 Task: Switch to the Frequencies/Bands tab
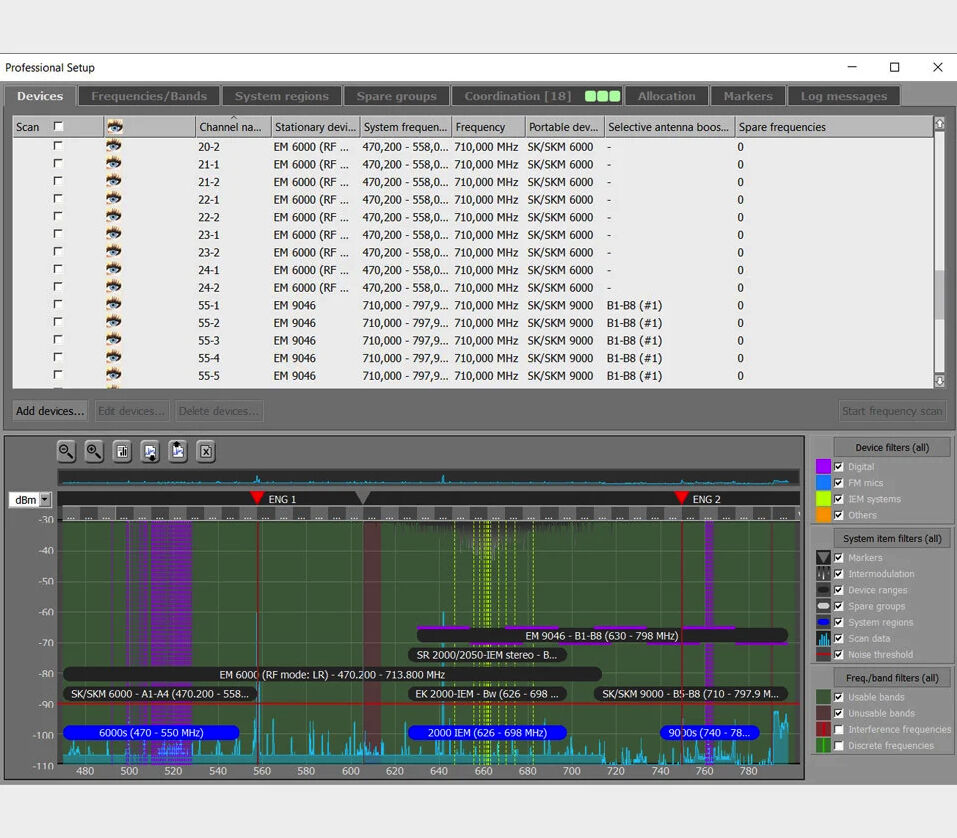(149, 96)
